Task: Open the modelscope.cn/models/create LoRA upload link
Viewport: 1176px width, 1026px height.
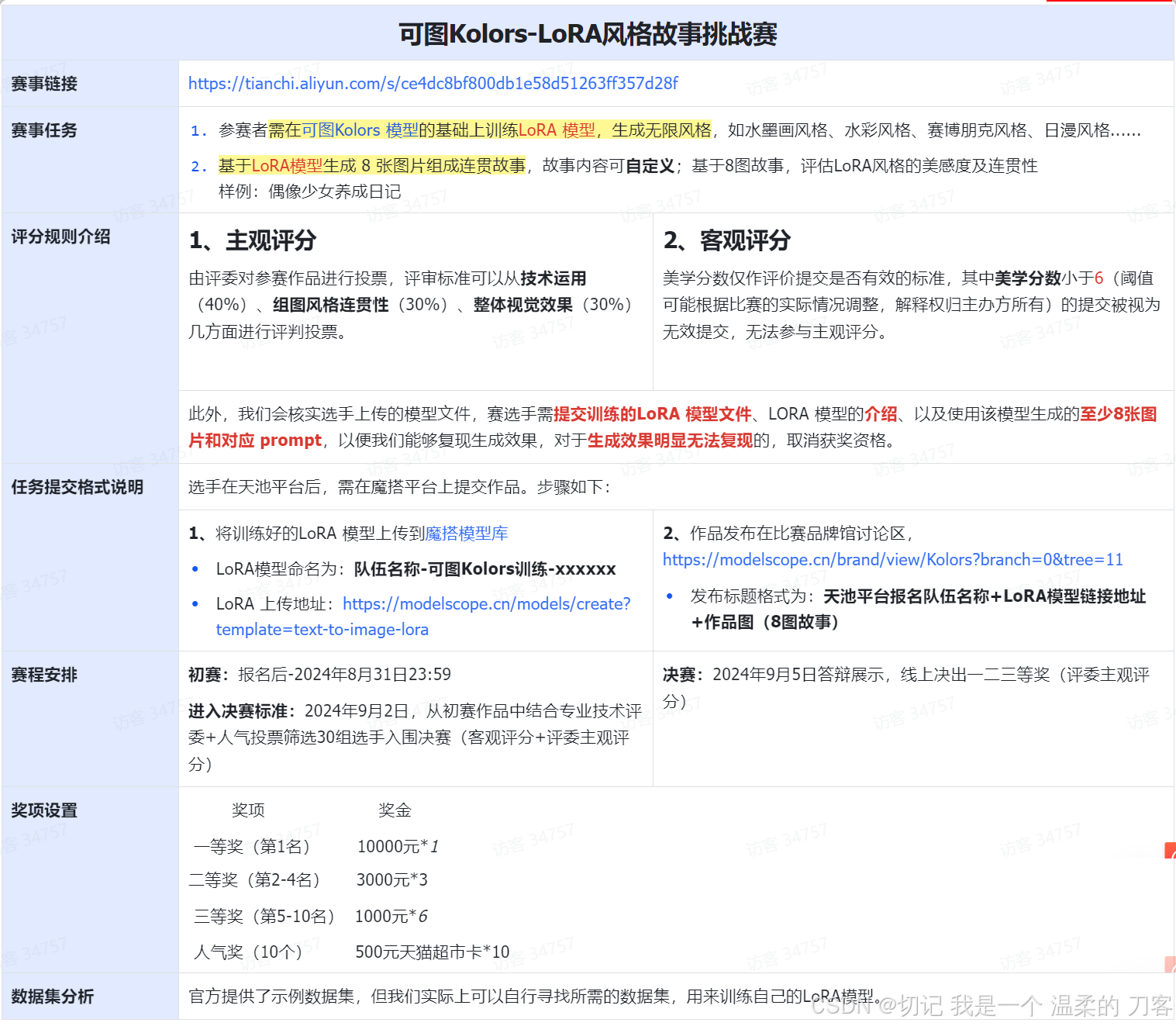Action: click(x=423, y=617)
